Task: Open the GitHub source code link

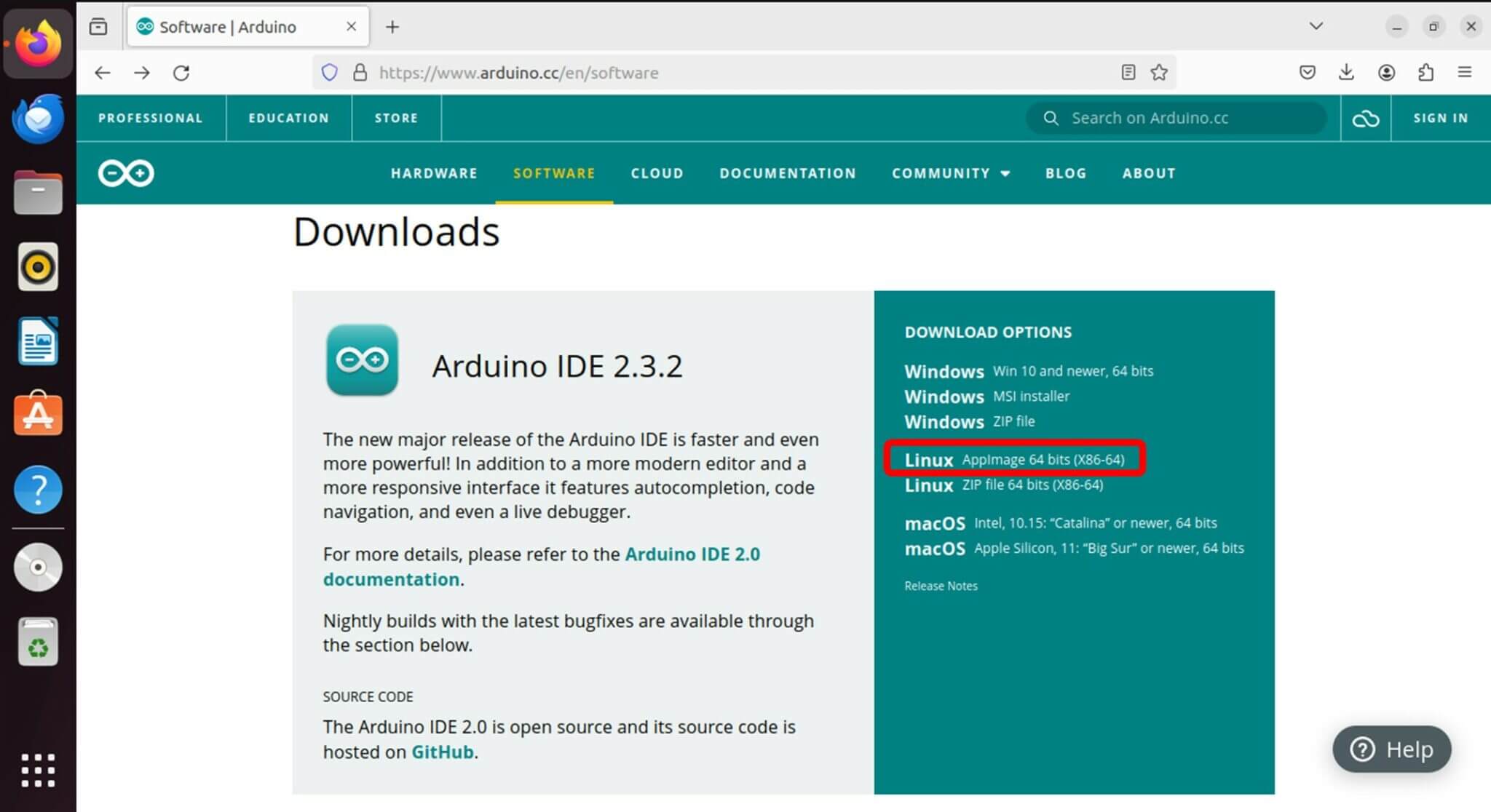Action: (x=440, y=752)
